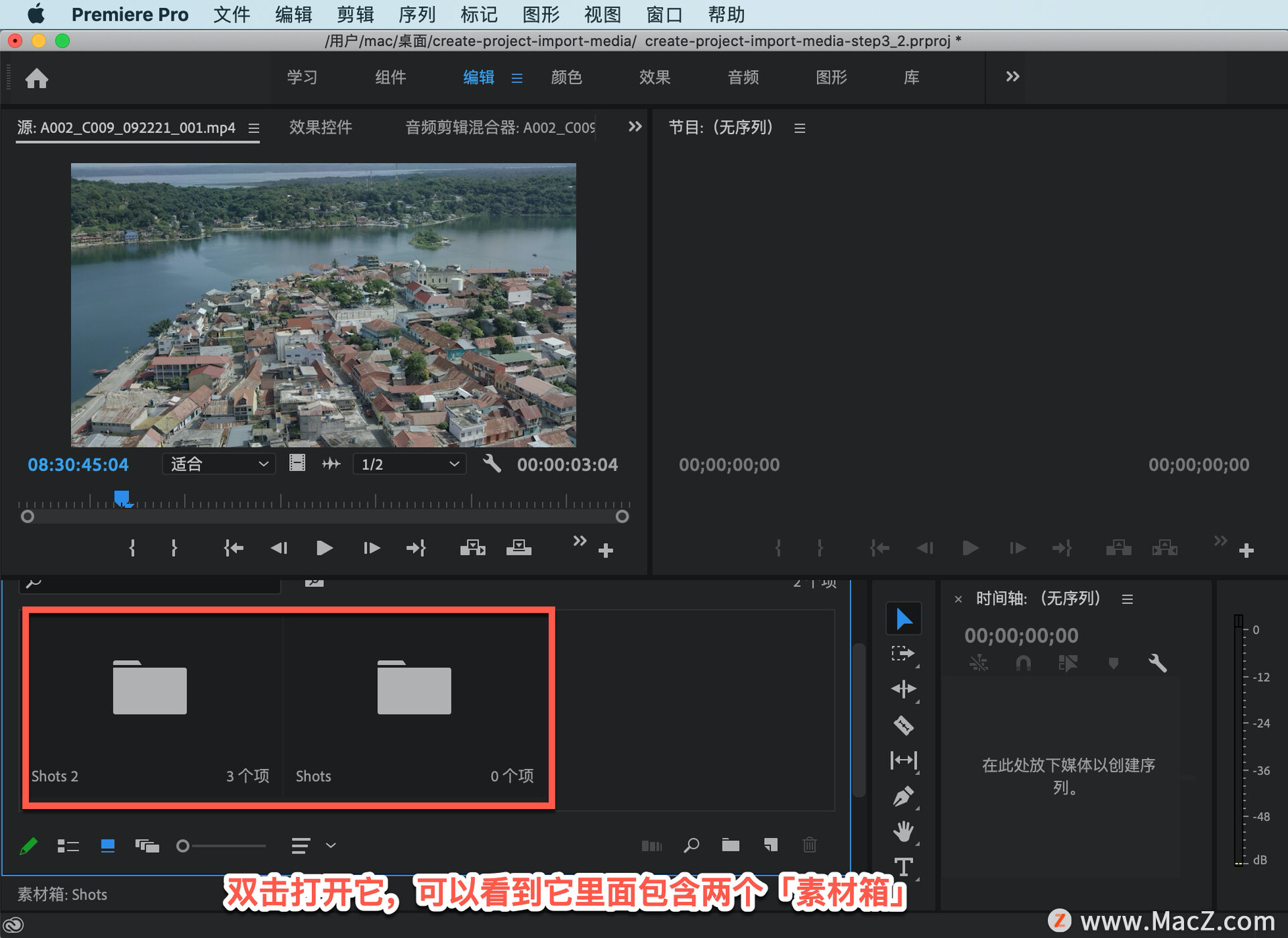This screenshot has width=1288, height=938.
Task: Click source playhead marker on time ruler
Action: click(x=122, y=499)
